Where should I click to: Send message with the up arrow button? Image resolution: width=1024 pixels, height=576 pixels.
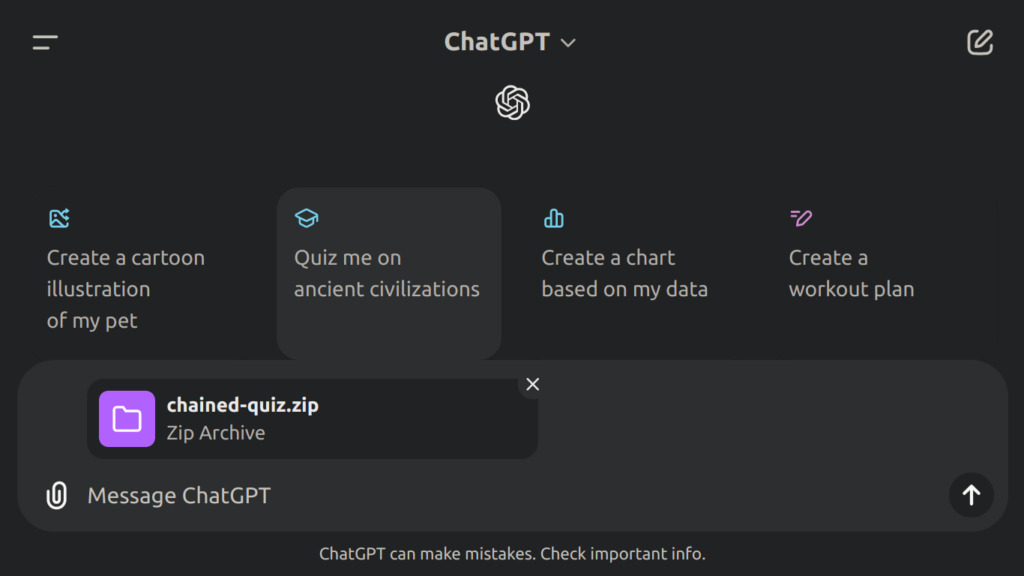[x=970, y=494]
